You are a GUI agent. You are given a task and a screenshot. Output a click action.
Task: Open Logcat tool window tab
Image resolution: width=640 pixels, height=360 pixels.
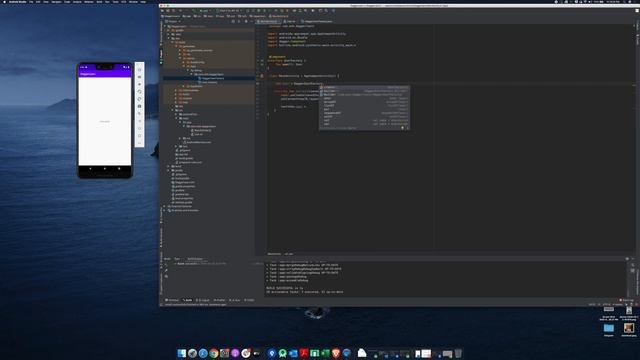203,300
